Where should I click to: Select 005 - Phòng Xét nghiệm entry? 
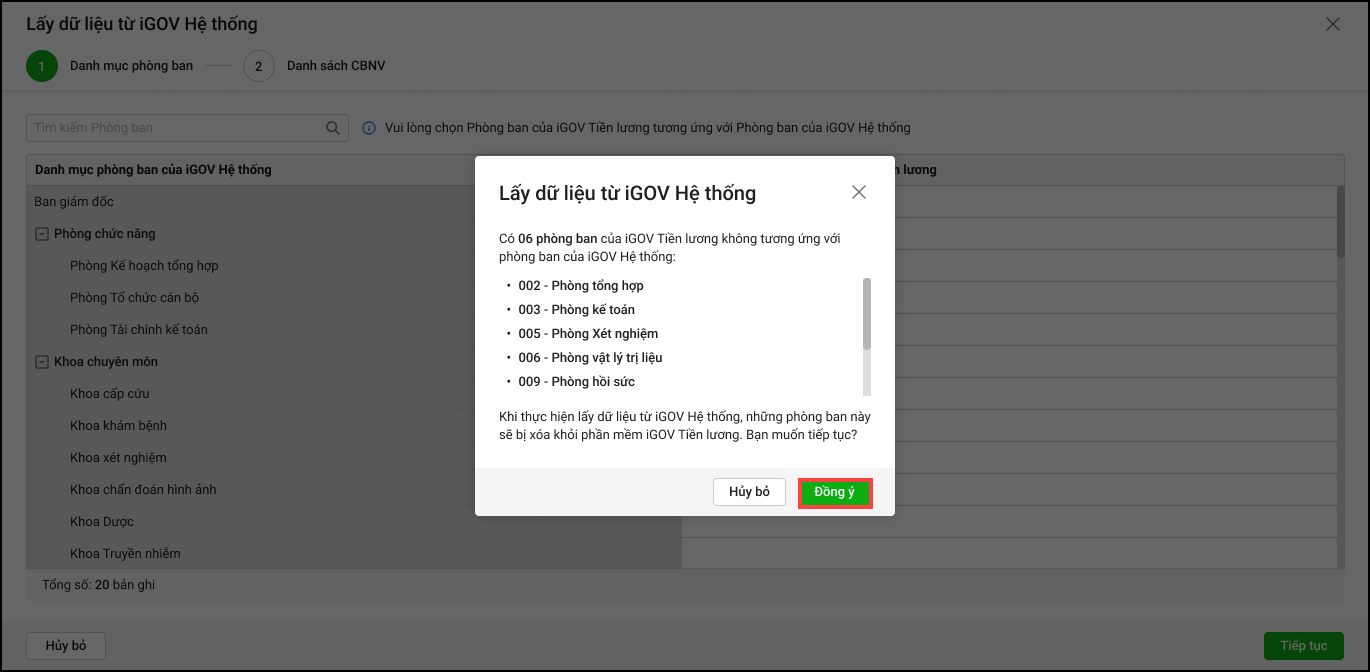[588, 334]
